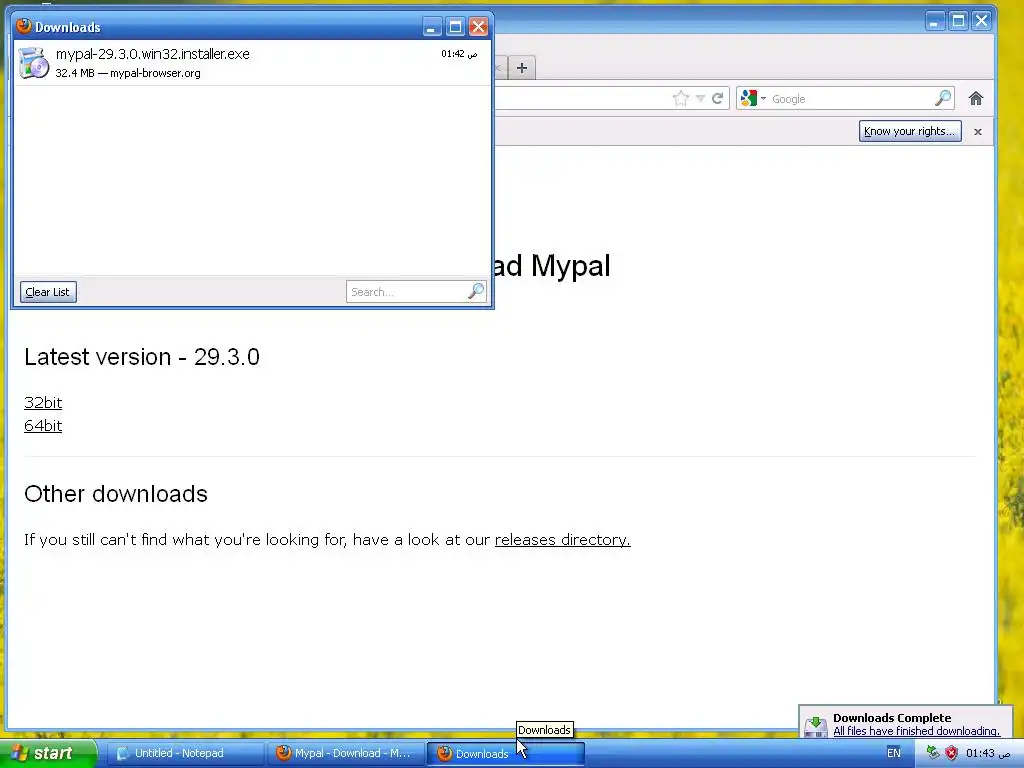Download the 64bit version link
Image resolution: width=1024 pixels, height=768 pixels.
pos(43,426)
